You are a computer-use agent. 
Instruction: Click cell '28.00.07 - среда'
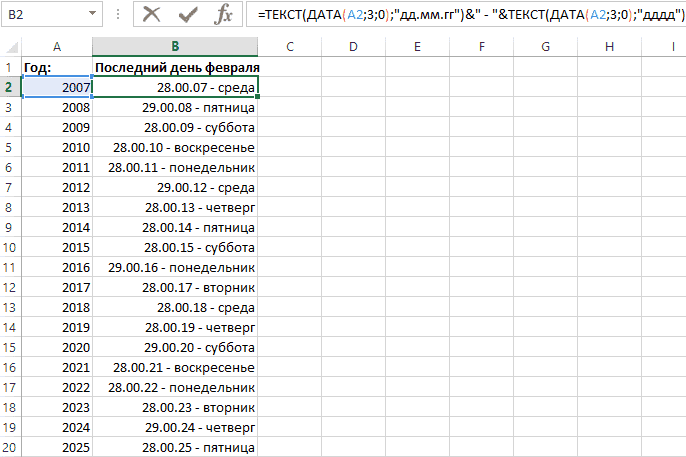point(175,87)
